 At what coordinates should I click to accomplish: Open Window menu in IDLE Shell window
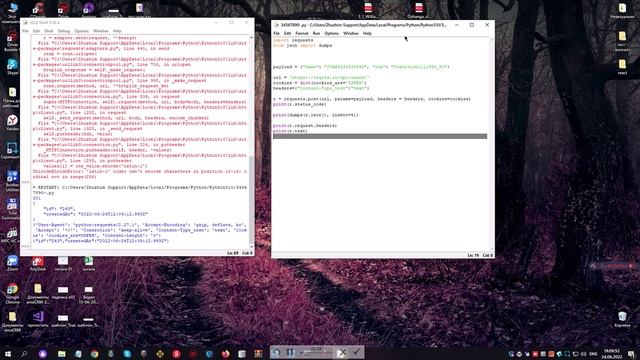pos(100,31)
